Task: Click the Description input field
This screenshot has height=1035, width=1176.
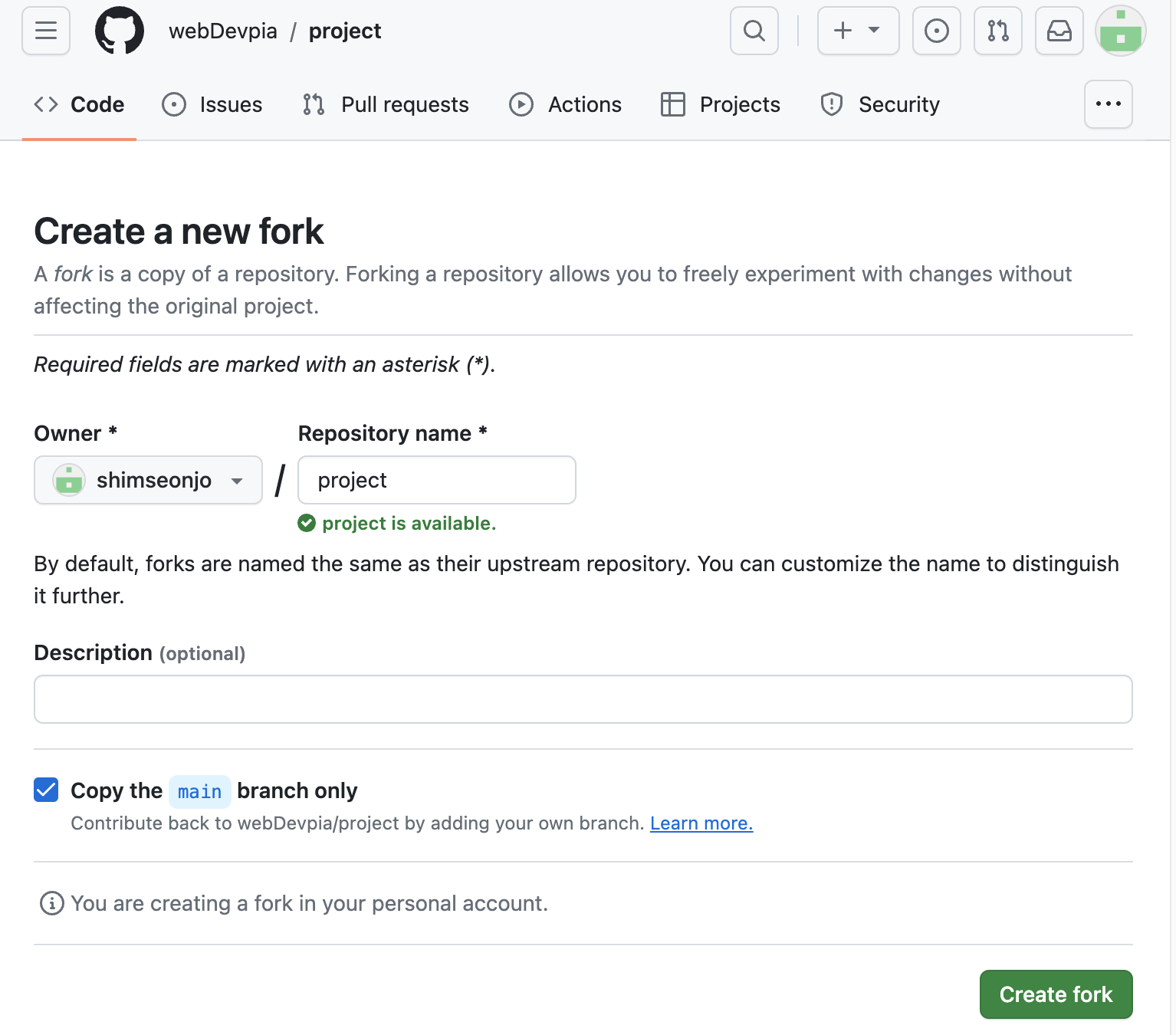Action: pyautogui.click(x=583, y=698)
